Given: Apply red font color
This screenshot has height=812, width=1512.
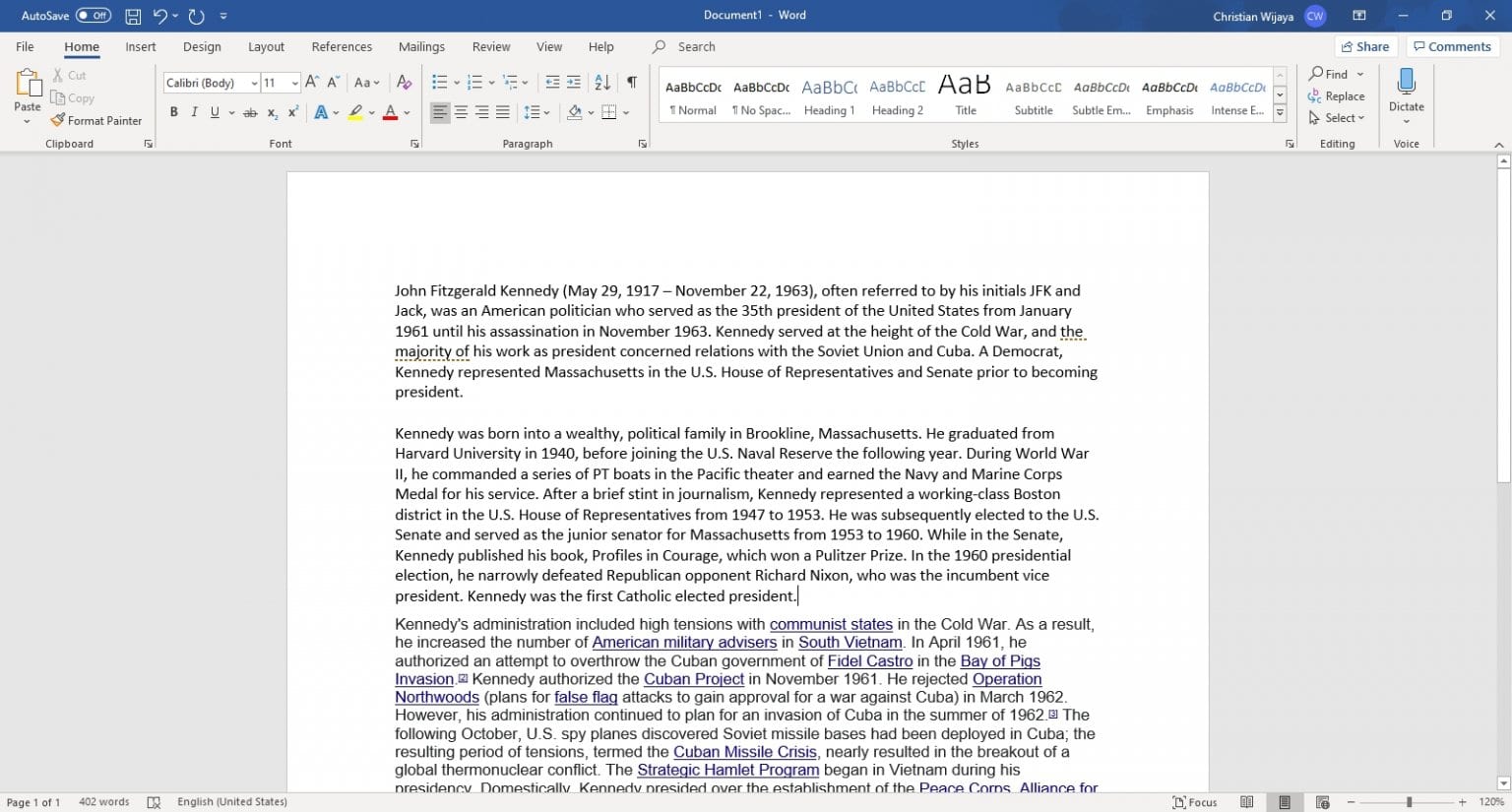Looking at the screenshot, I should [390, 113].
